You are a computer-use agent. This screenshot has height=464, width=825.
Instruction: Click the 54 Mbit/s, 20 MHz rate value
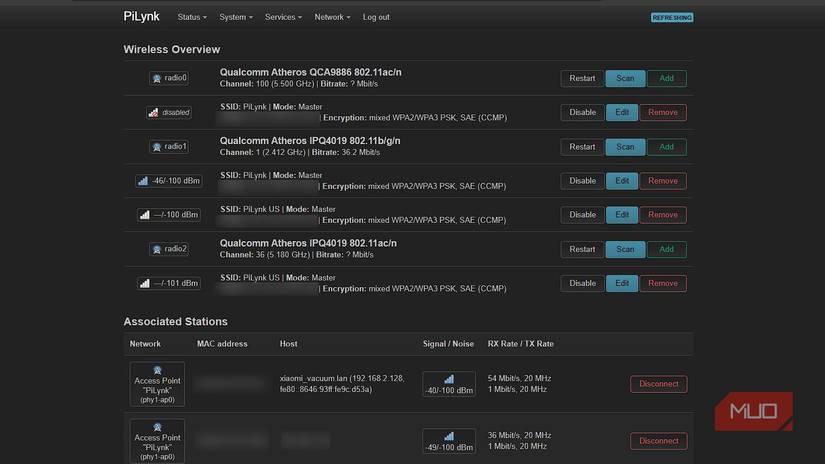pos(519,378)
